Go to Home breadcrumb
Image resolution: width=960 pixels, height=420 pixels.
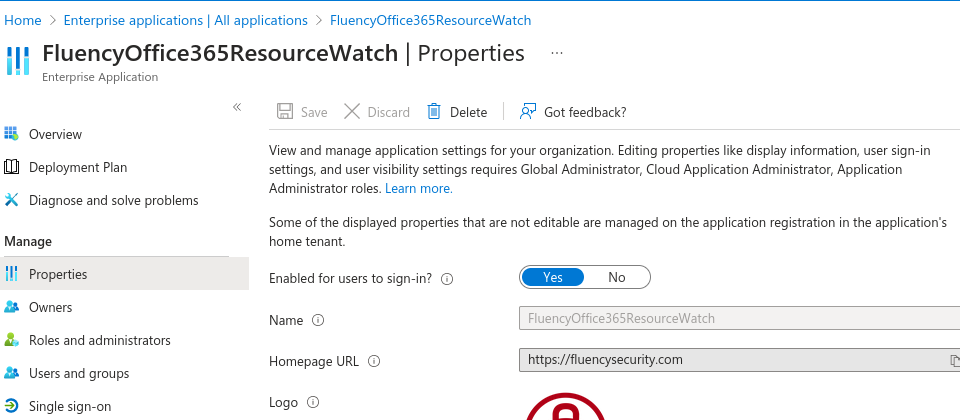pyautogui.click(x=23, y=20)
